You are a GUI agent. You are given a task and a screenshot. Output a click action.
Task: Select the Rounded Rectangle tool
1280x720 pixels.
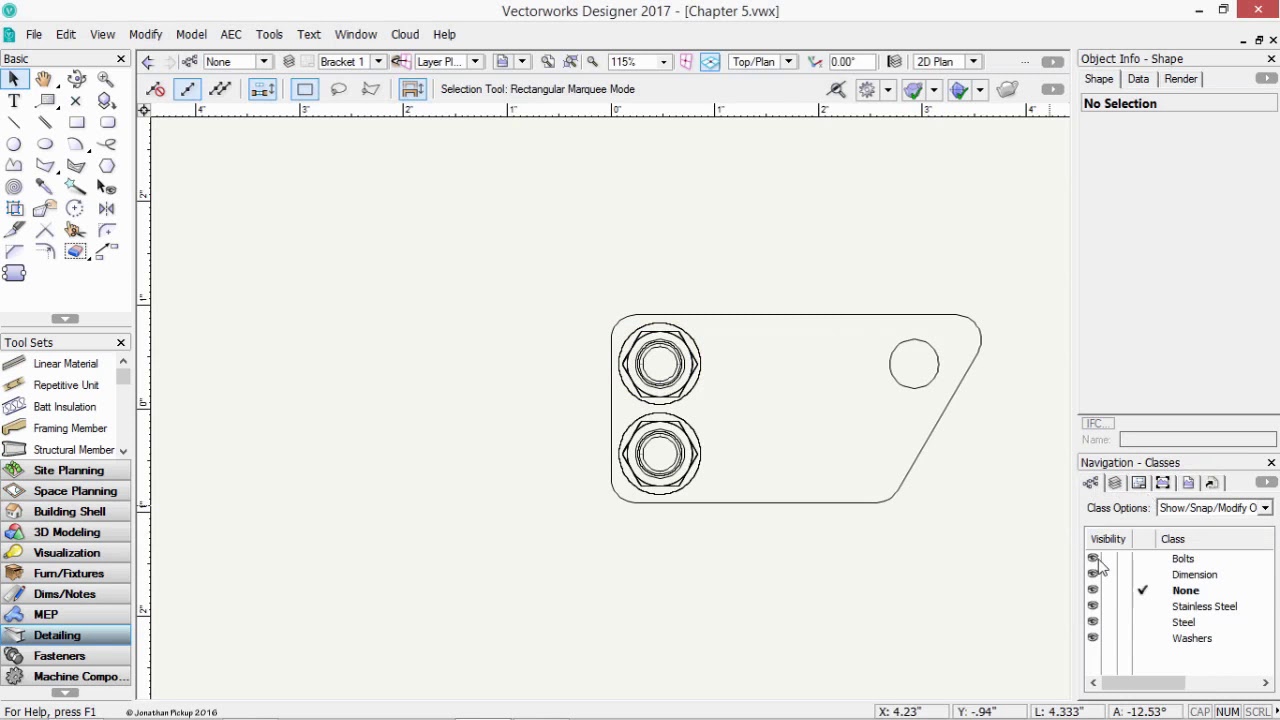(107, 123)
